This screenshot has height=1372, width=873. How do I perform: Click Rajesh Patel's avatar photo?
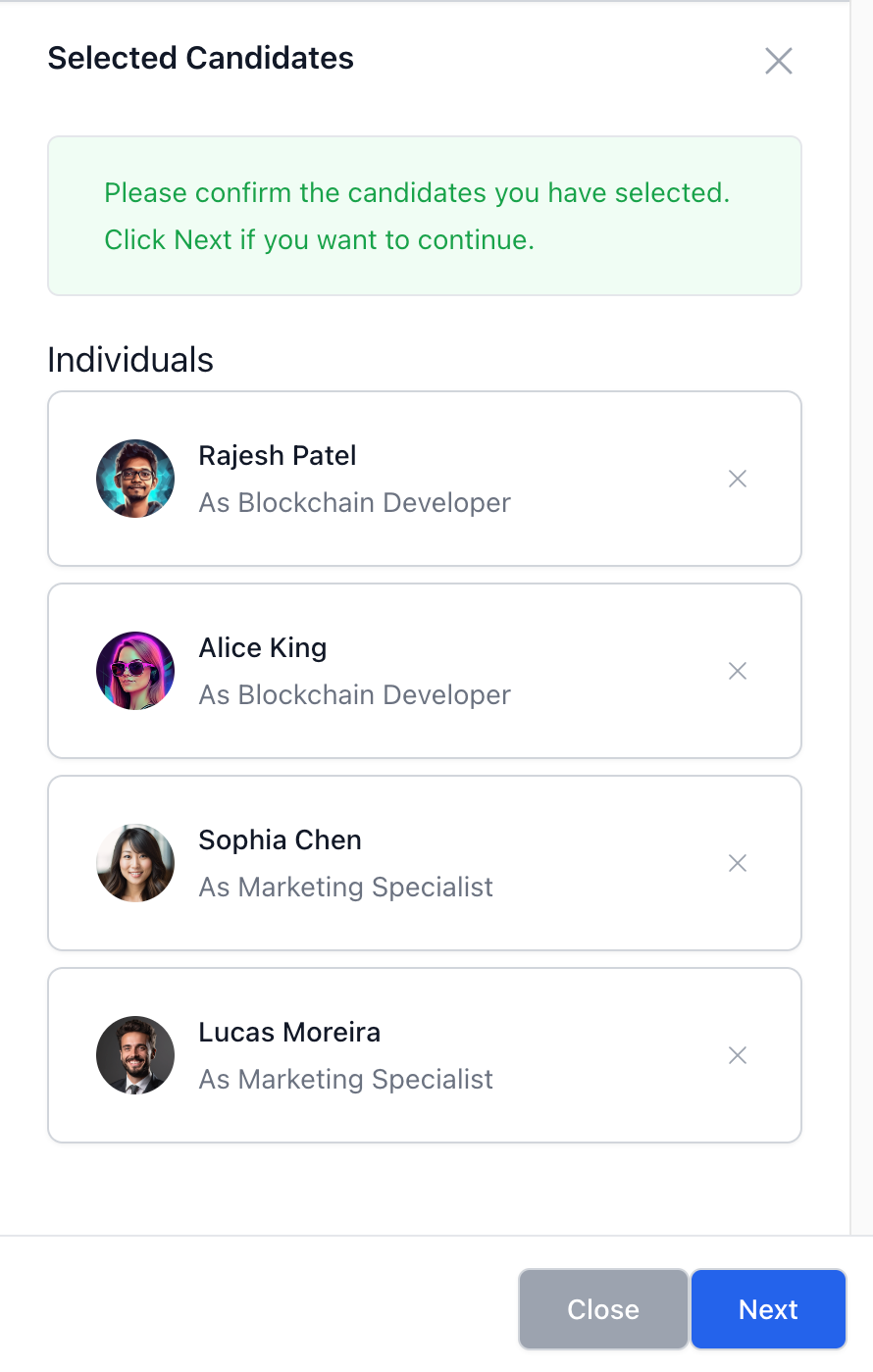point(135,479)
